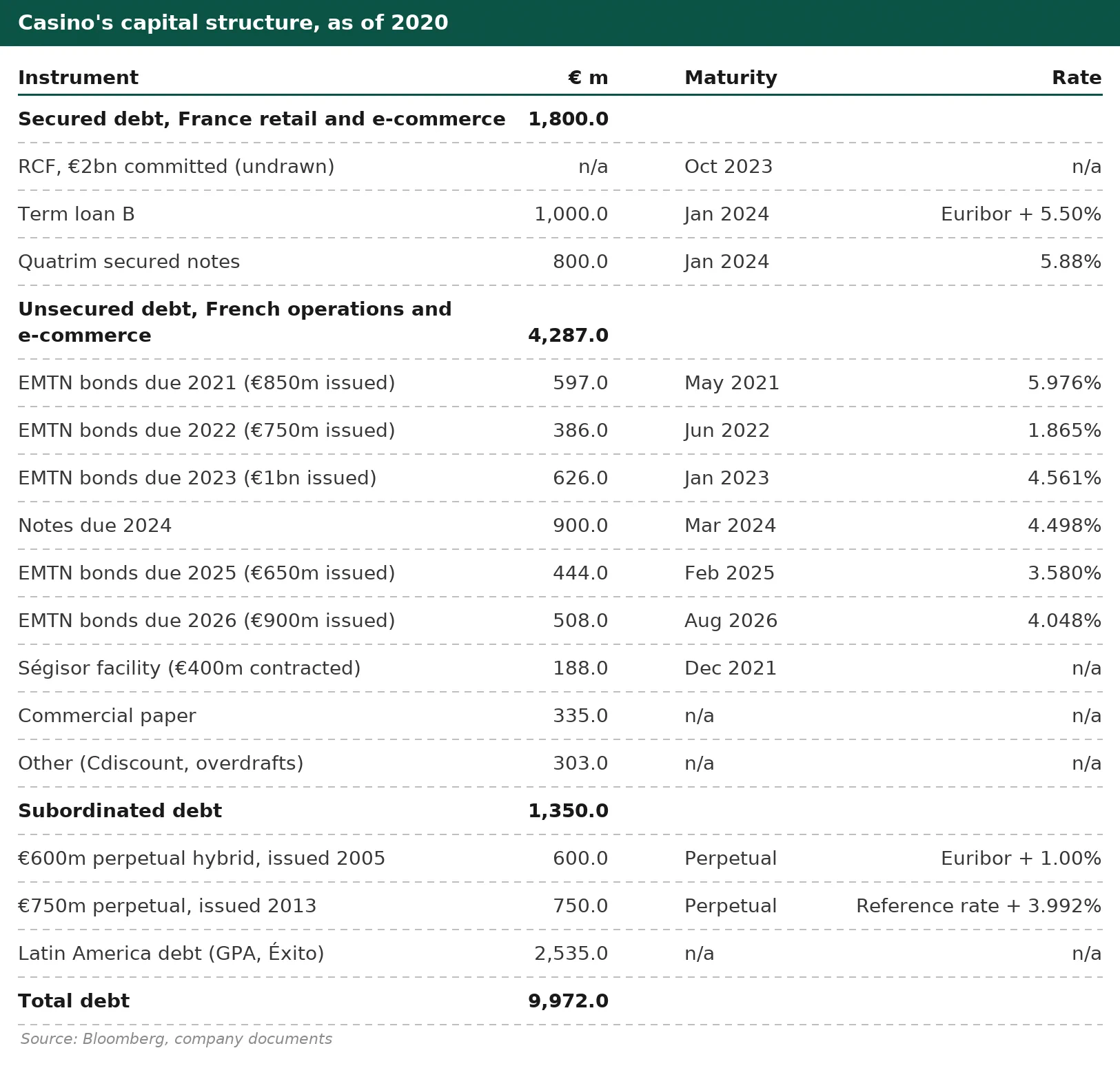Viewport: 1120px width, 1077px height.
Task: Select the 'Commercial paper' row label
Action: (x=107, y=716)
